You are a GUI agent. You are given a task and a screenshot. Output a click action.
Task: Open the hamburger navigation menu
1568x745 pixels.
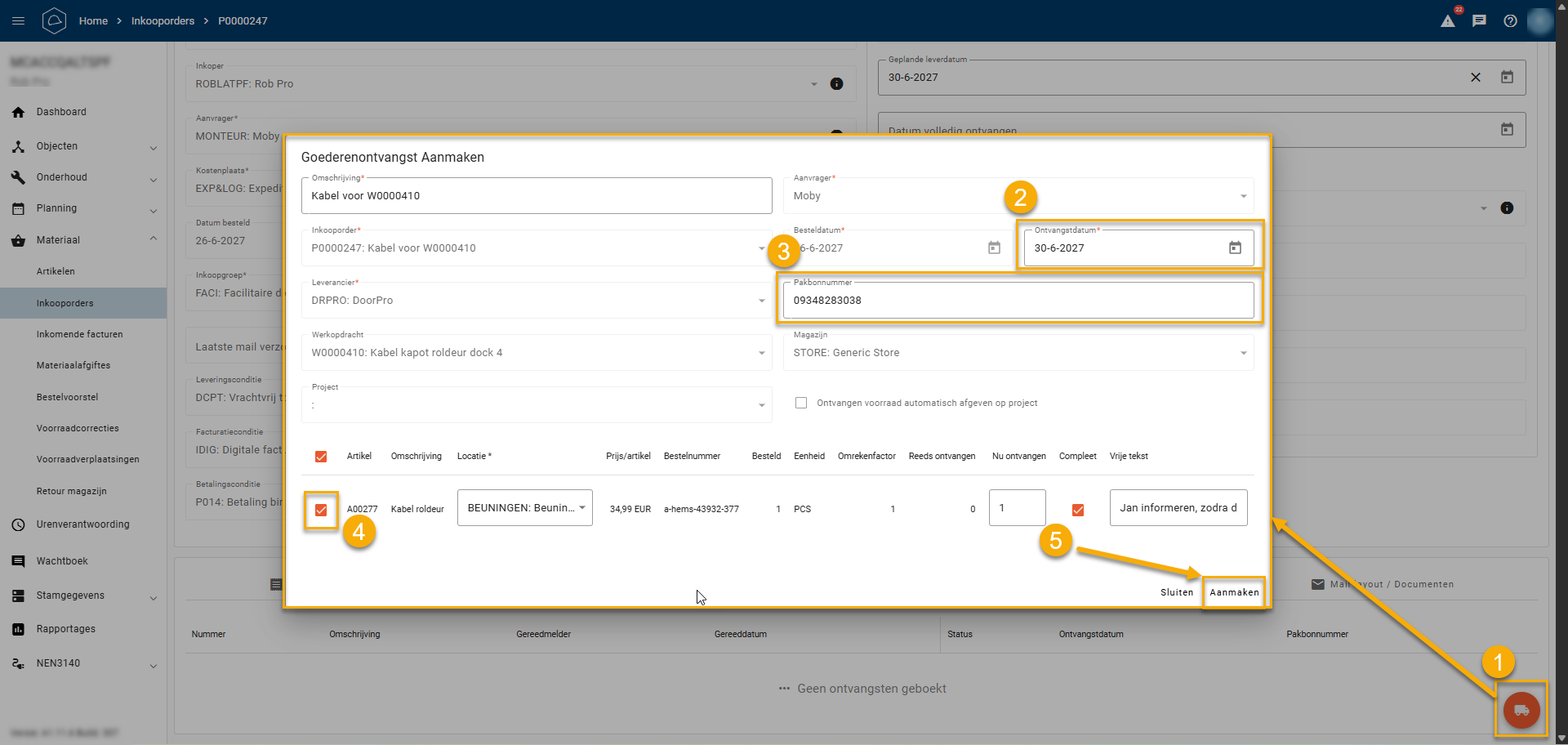point(19,21)
